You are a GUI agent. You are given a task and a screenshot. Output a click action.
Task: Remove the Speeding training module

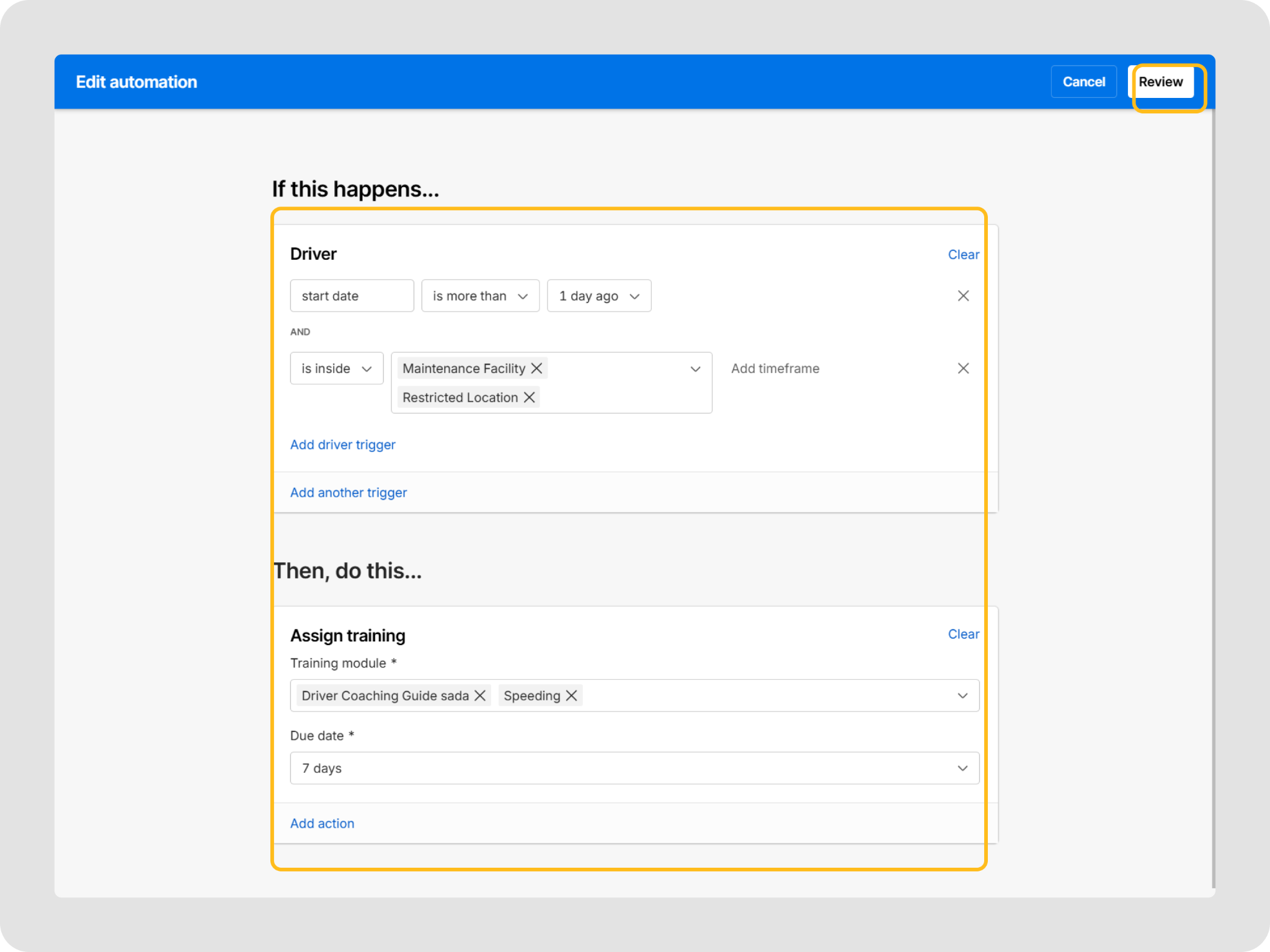571,695
